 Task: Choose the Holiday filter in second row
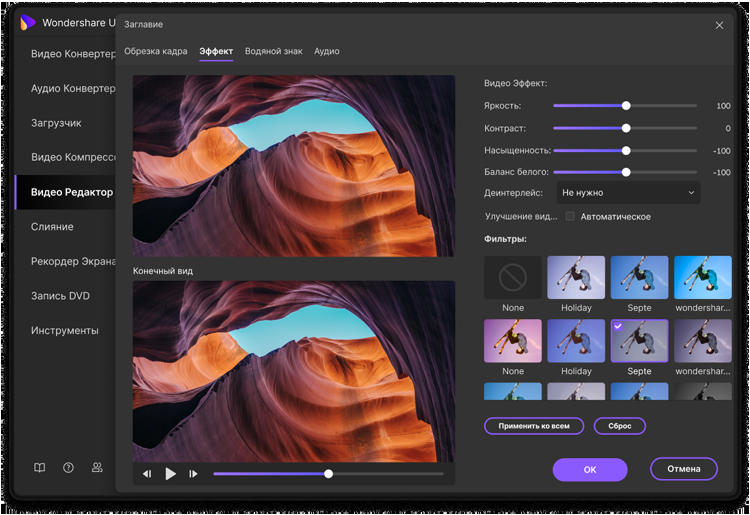point(576,341)
